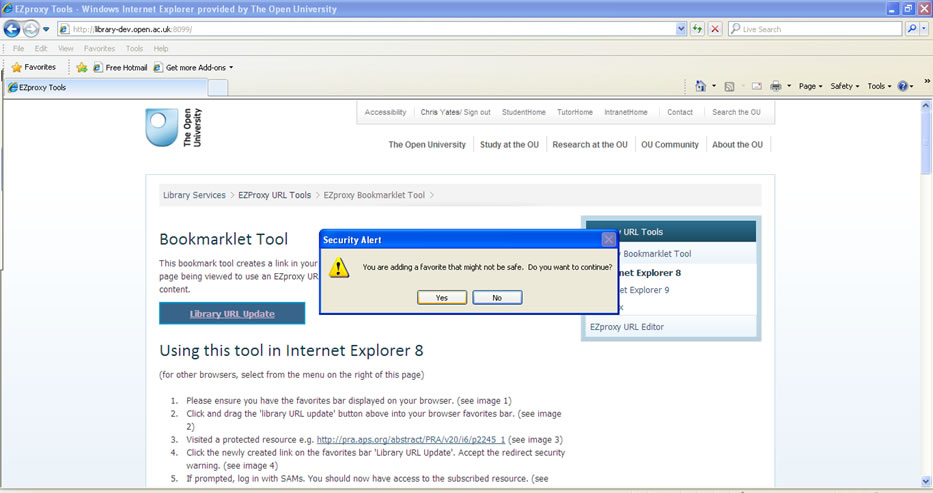Click No in Security Alert dialog
Viewport: 933px width, 493px height.
pos(497,297)
